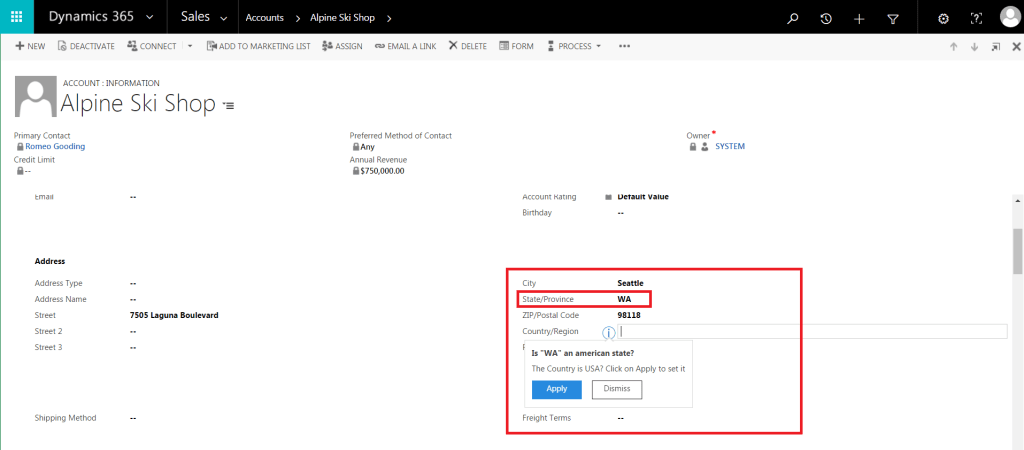The height and width of the screenshot is (450, 1024).
Task: Expand the Process menu
Action: 579,46
